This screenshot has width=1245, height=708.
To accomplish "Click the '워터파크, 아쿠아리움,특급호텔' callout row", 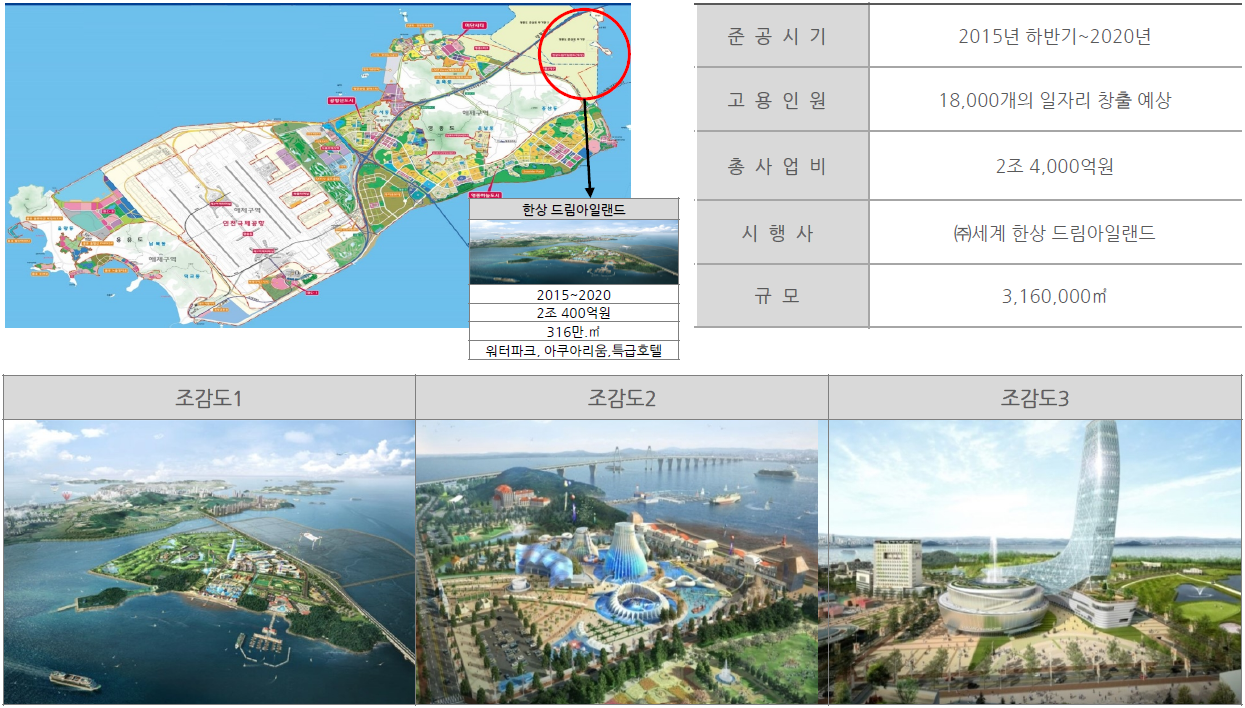I will [x=574, y=350].
